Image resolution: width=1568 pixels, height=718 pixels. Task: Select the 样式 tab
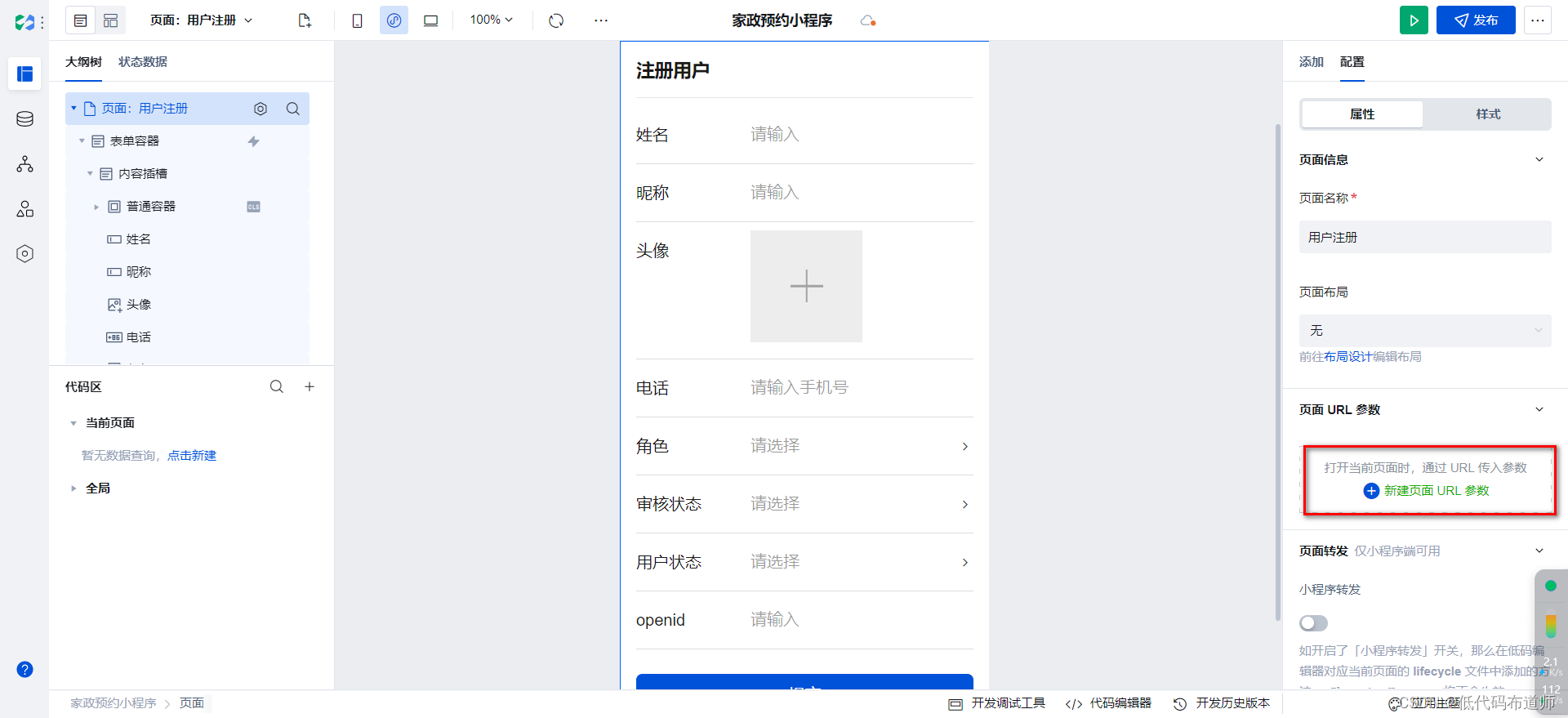pyautogui.click(x=1488, y=114)
